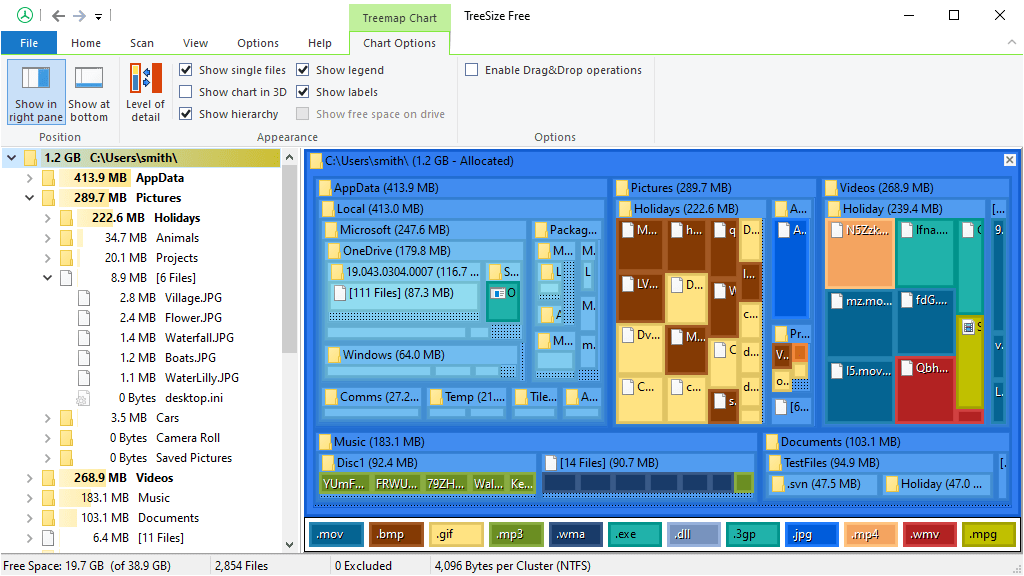This screenshot has width=1024, height=576.
Task: Expand the Projects tree node
Action: (47, 258)
